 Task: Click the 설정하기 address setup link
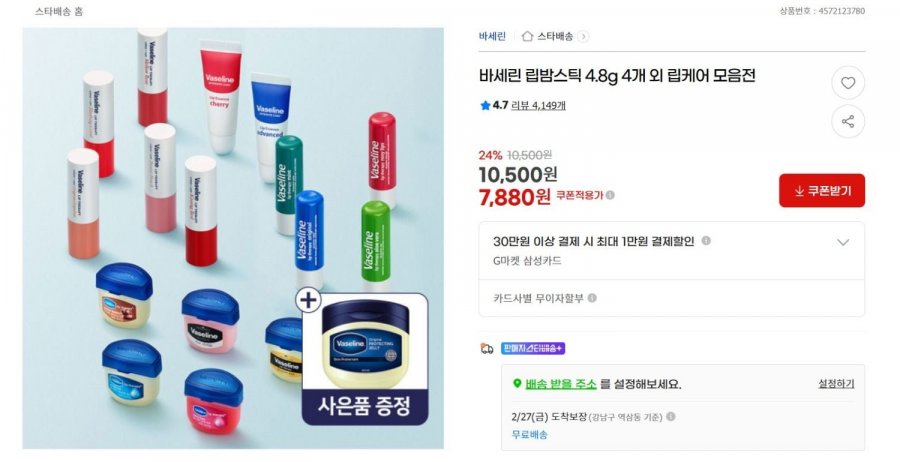836,384
